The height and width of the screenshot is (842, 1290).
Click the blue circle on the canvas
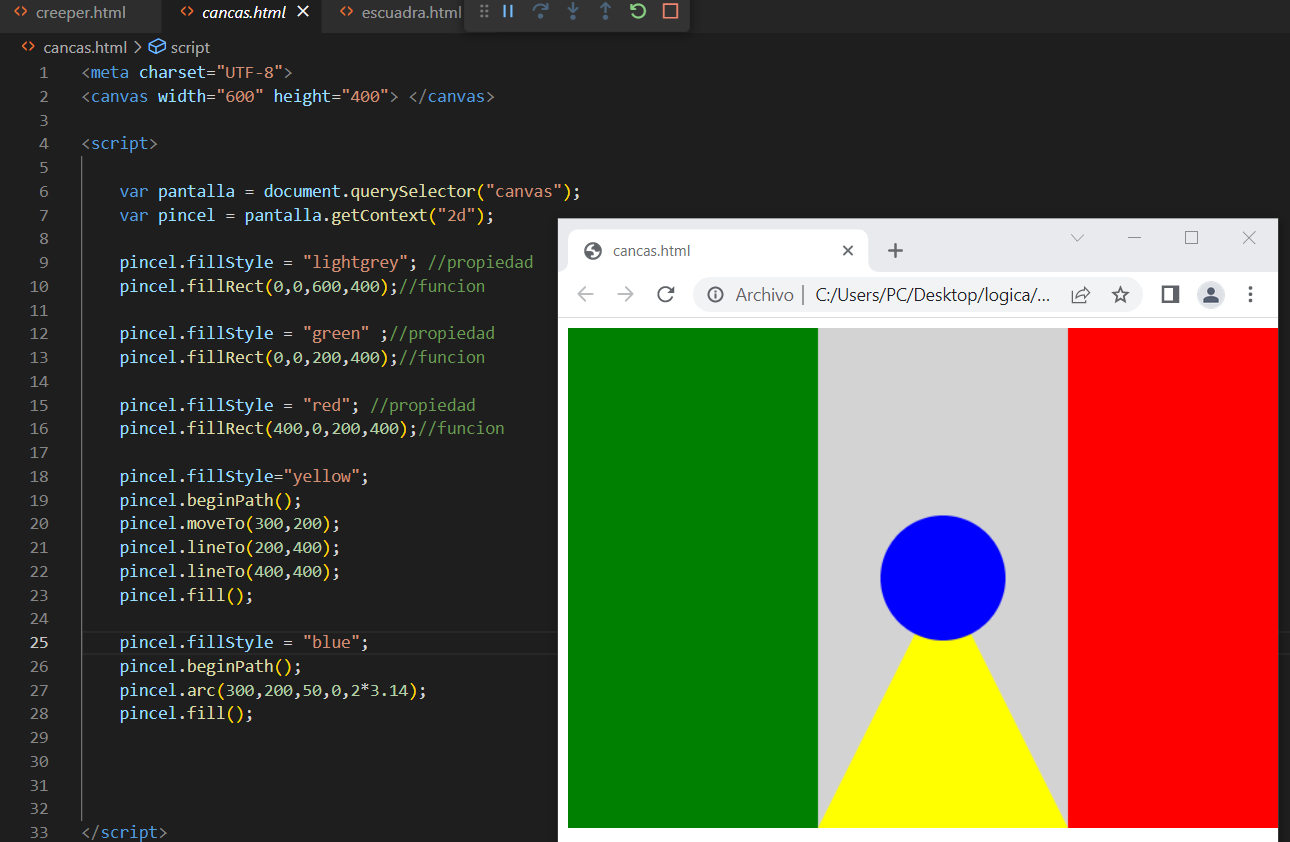[943, 577]
